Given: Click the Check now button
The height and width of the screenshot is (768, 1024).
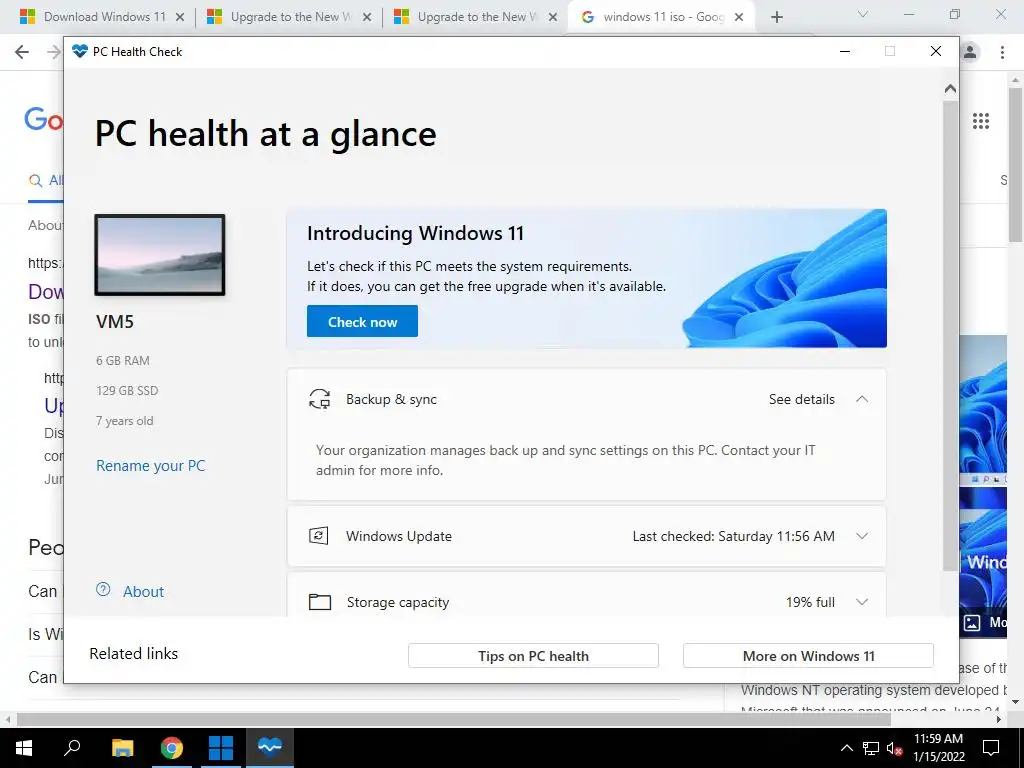Looking at the screenshot, I should pos(362,321).
